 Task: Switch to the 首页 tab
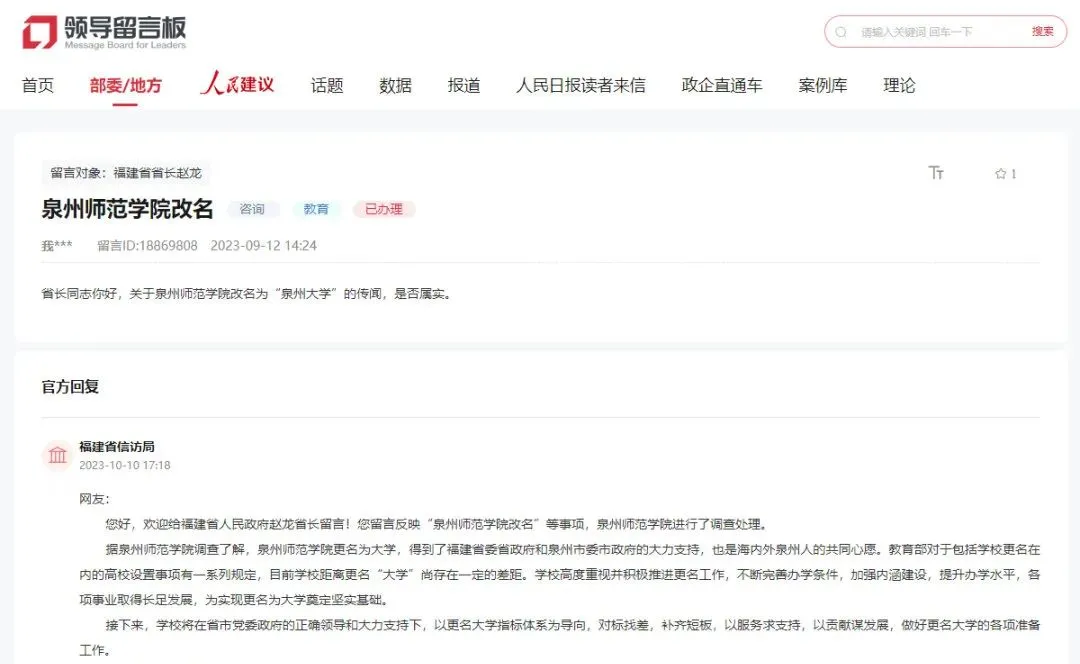38,85
